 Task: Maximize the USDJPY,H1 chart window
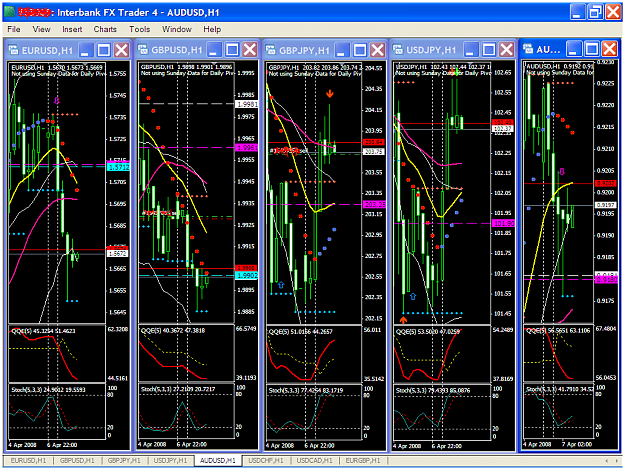tap(489, 49)
